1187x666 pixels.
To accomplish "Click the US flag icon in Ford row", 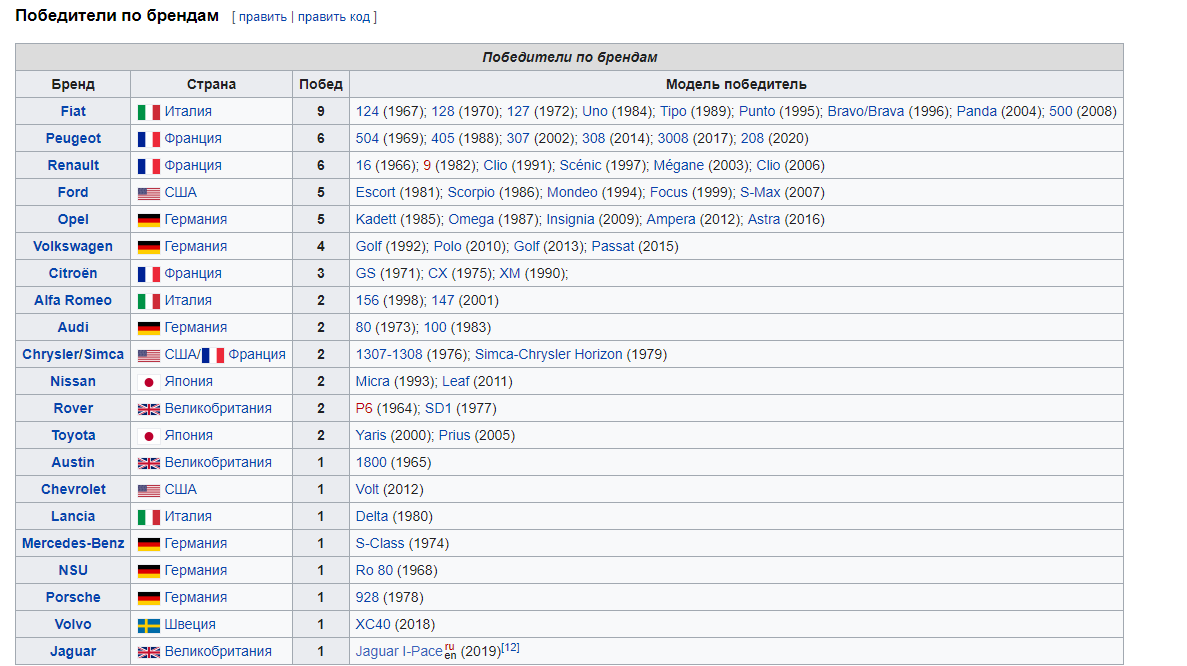I will coord(148,193).
